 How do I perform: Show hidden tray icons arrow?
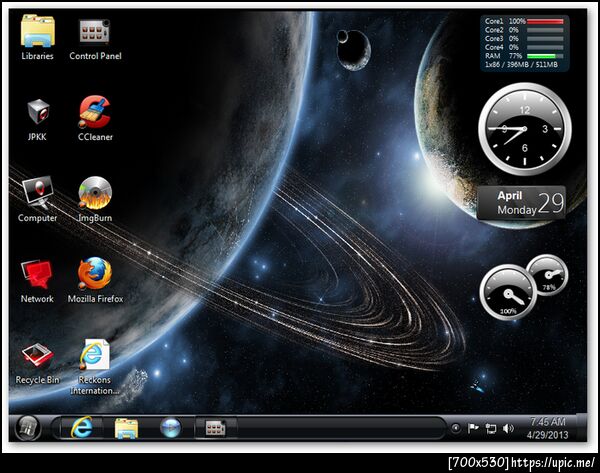coord(455,428)
